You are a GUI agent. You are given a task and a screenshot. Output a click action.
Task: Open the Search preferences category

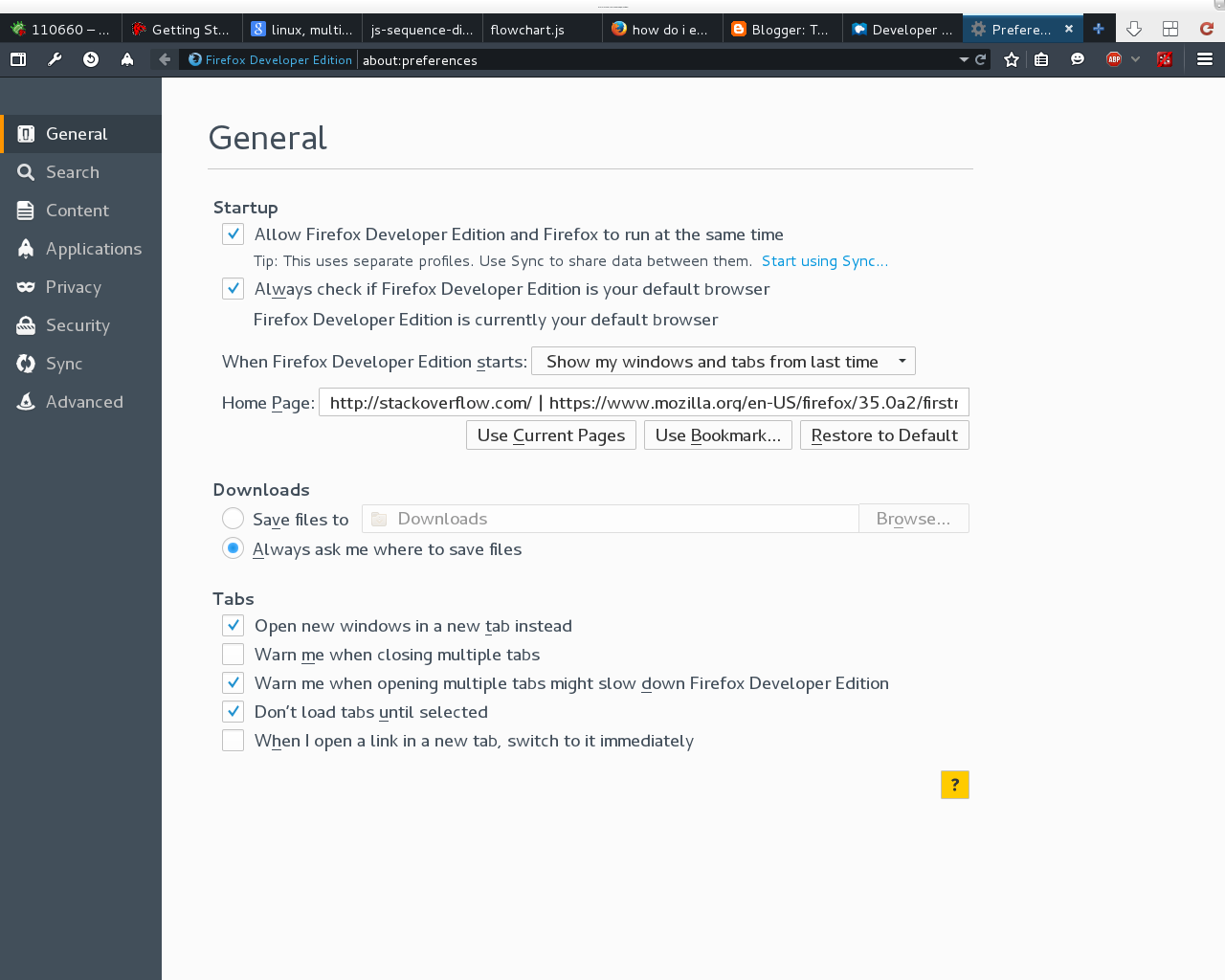pos(81,172)
